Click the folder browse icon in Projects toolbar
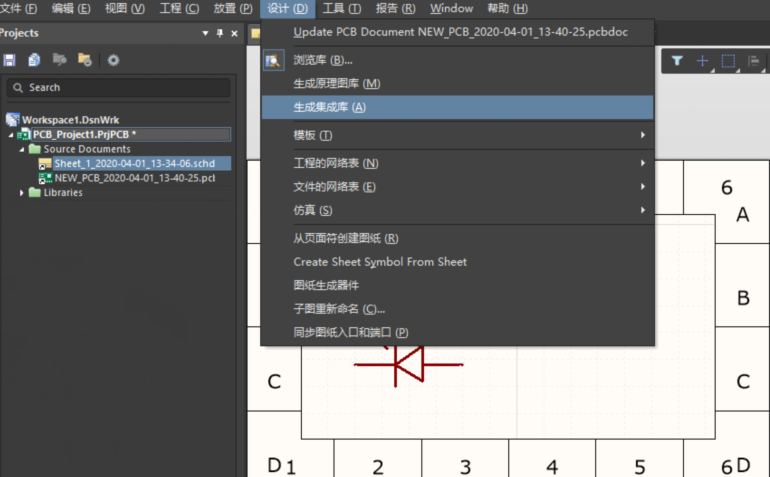The width and height of the screenshot is (770, 477). pyautogui.click(x=84, y=60)
